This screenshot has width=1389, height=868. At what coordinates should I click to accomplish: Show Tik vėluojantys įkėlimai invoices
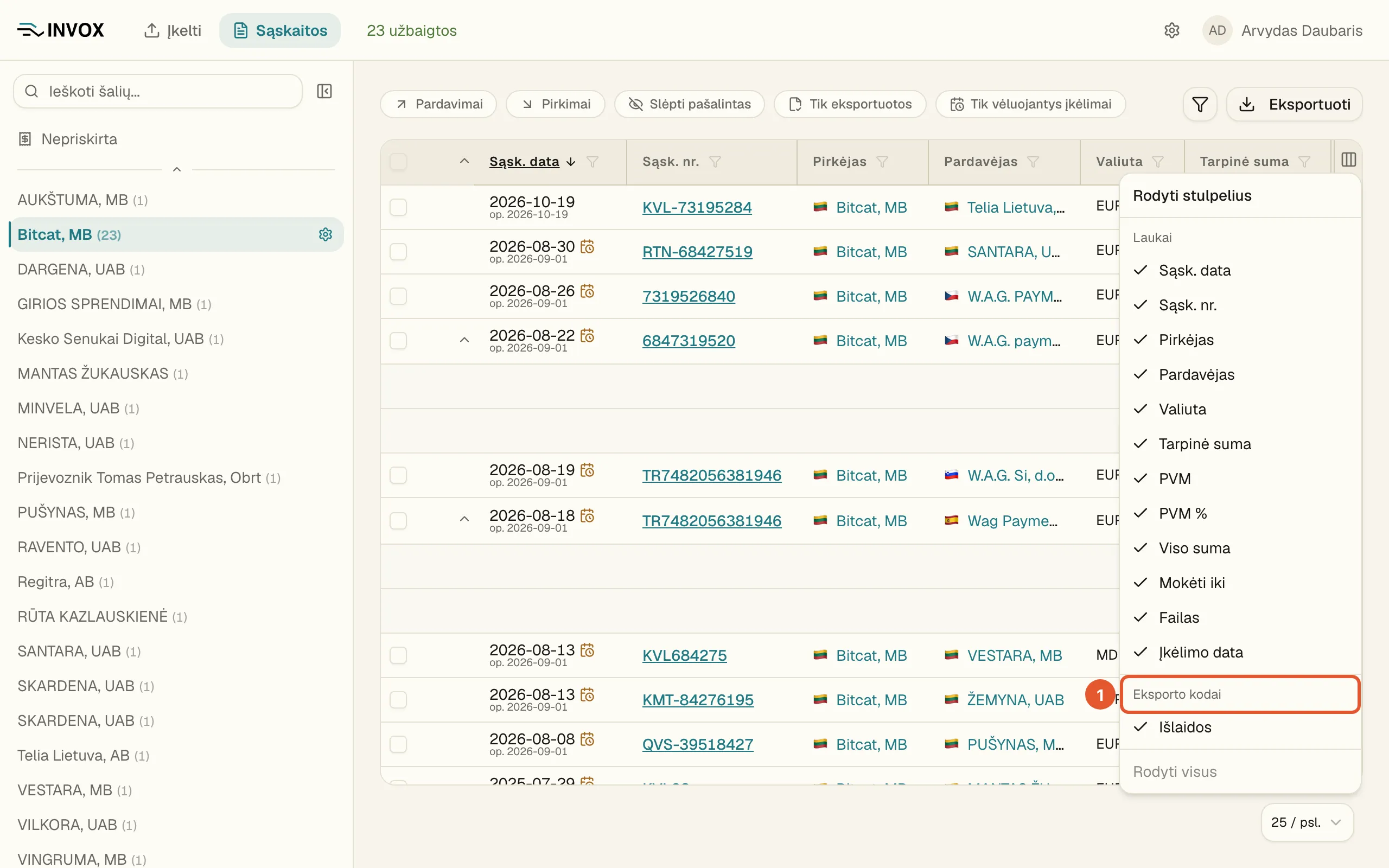tap(1030, 104)
